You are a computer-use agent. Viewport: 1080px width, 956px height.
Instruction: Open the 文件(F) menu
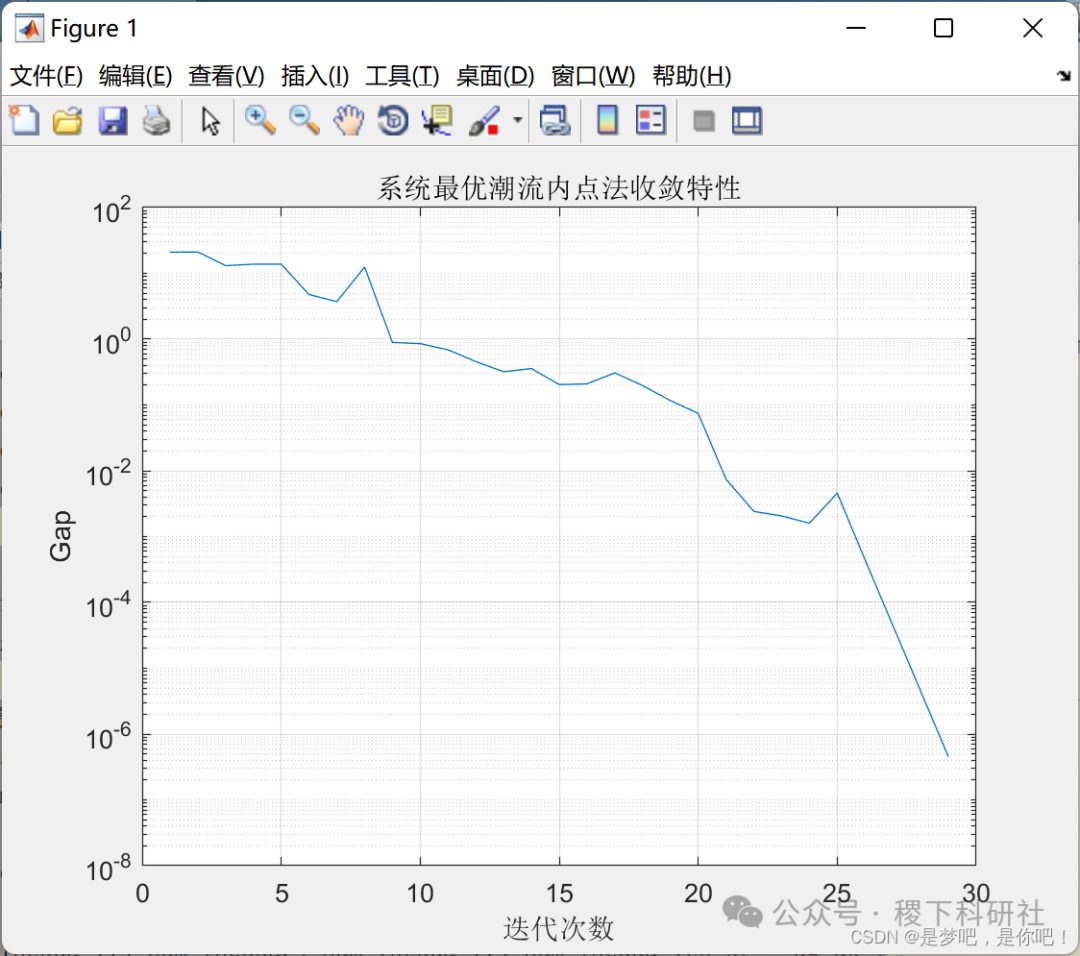click(46, 76)
